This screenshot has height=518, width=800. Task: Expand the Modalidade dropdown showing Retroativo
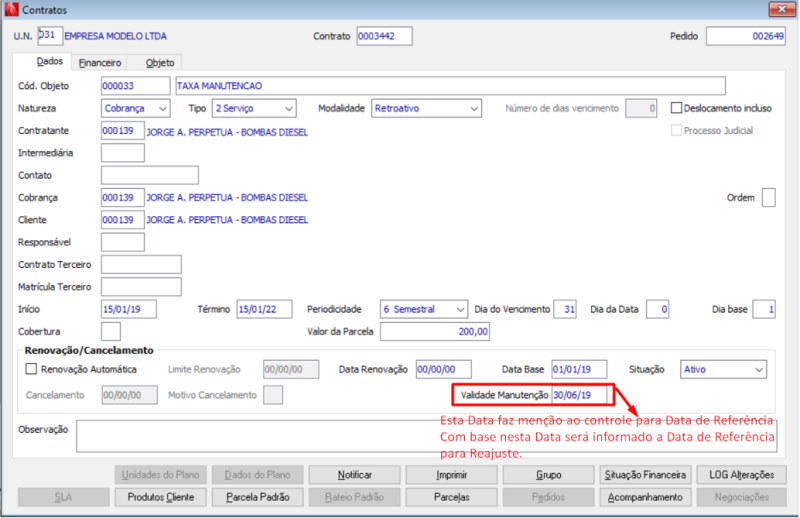point(427,108)
